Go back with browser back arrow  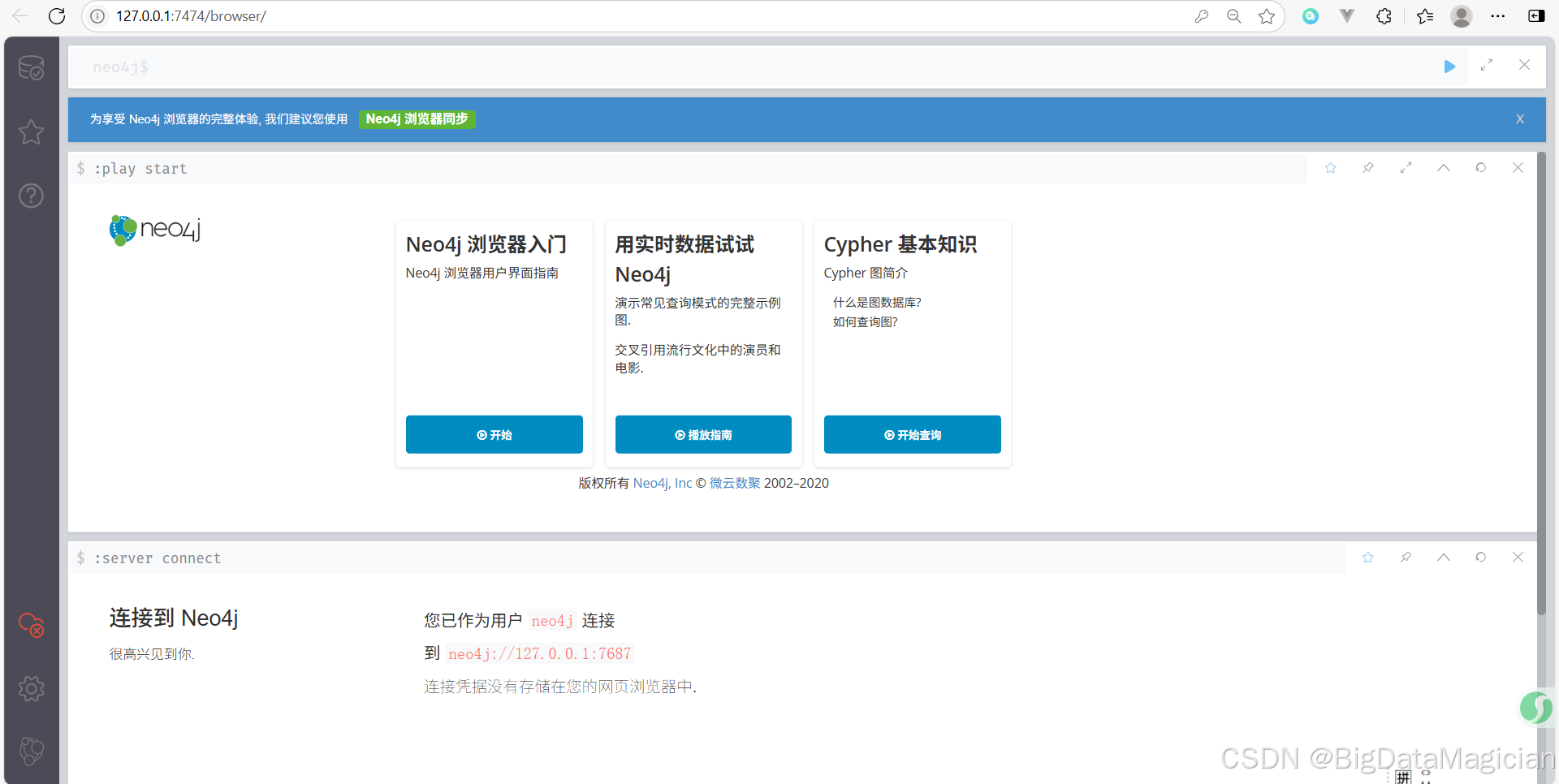pyautogui.click(x=20, y=16)
